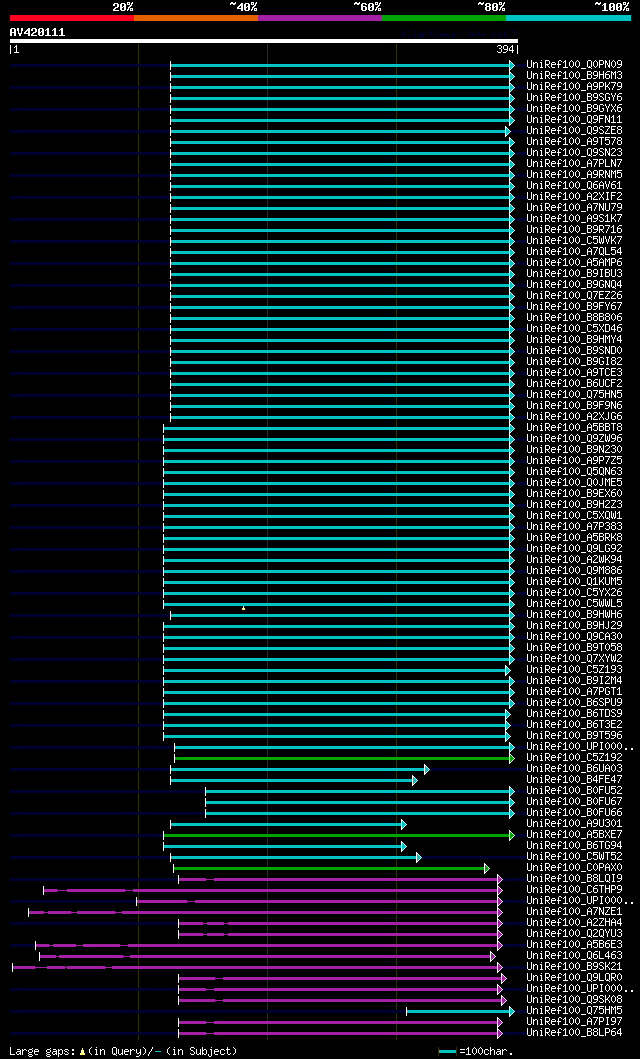Click the green alignment bar for UniRef100_C0PAX0

[x=331, y=868]
